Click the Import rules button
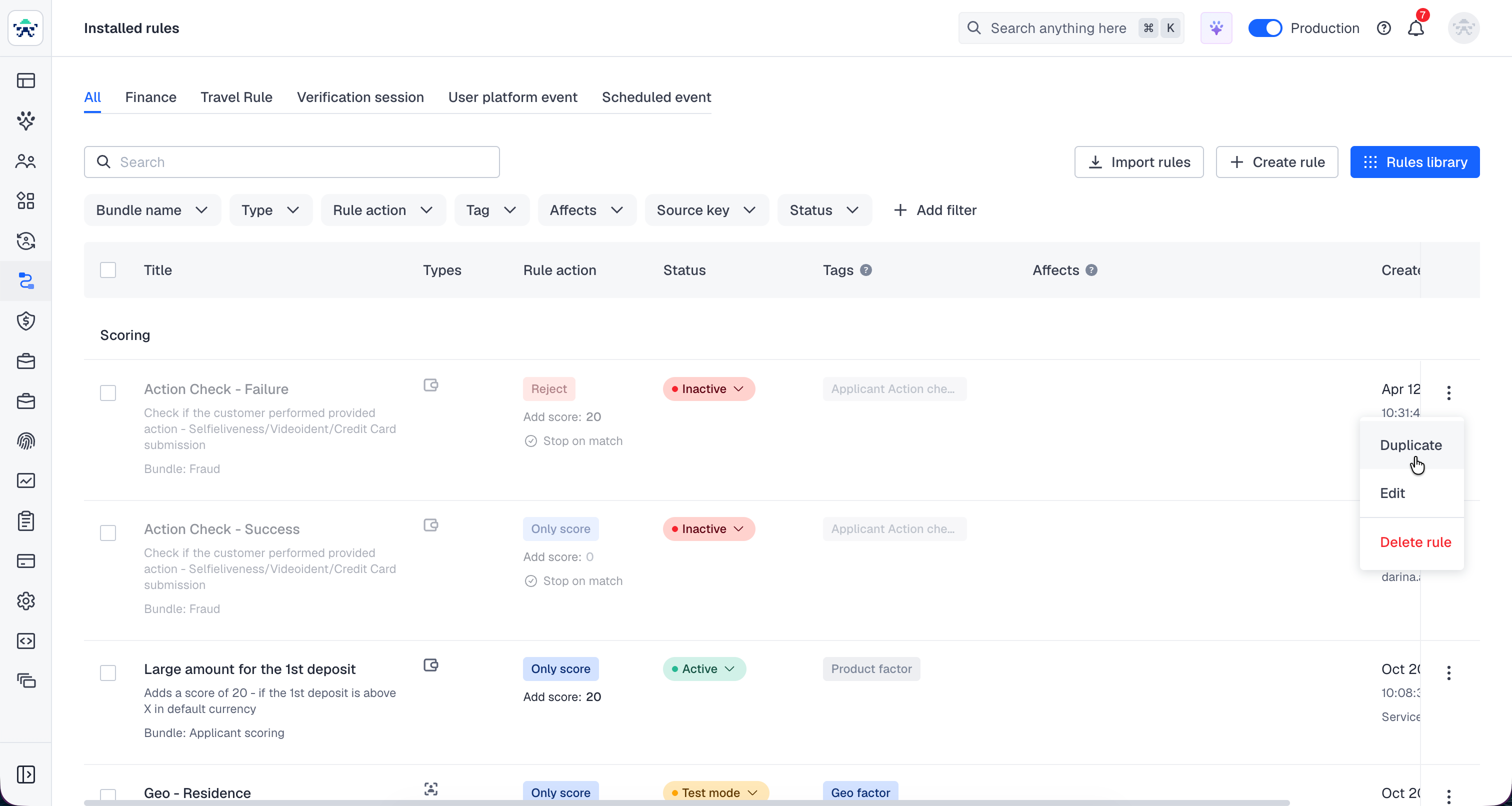The height and width of the screenshot is (806, 1512). [1138, 162]
